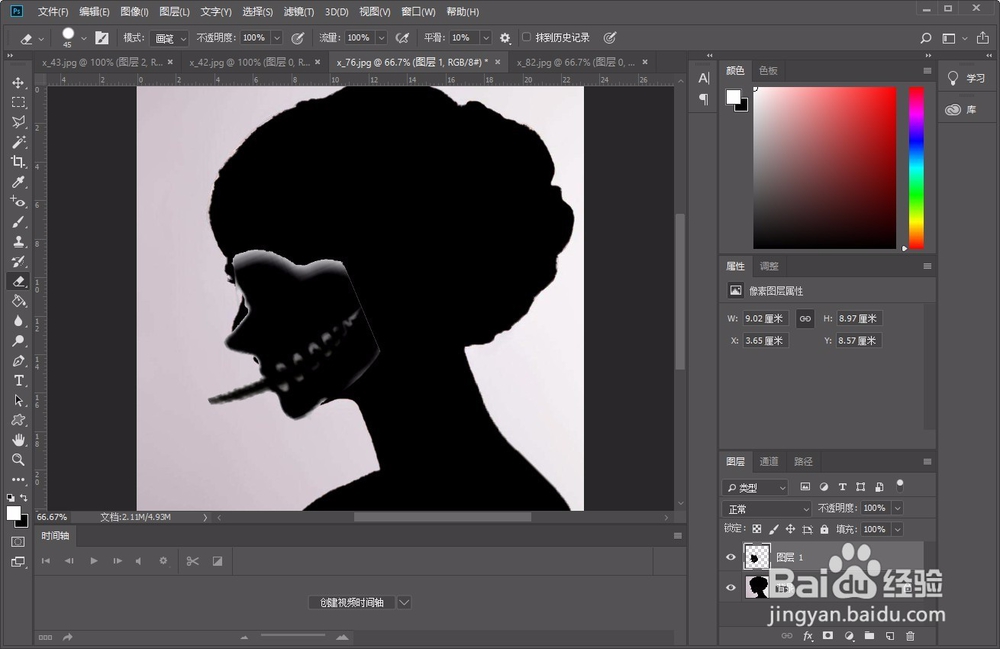
Task: Enable Erase to History checkbox
Action: tap(526, 37)
